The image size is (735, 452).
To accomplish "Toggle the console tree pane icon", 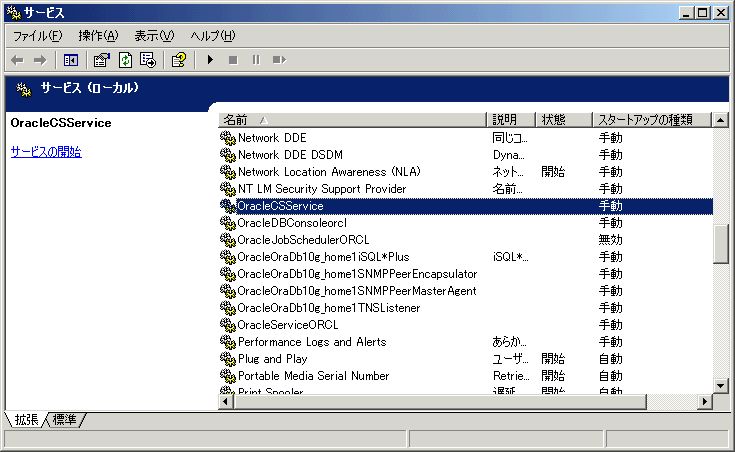I will click(71, 60).
